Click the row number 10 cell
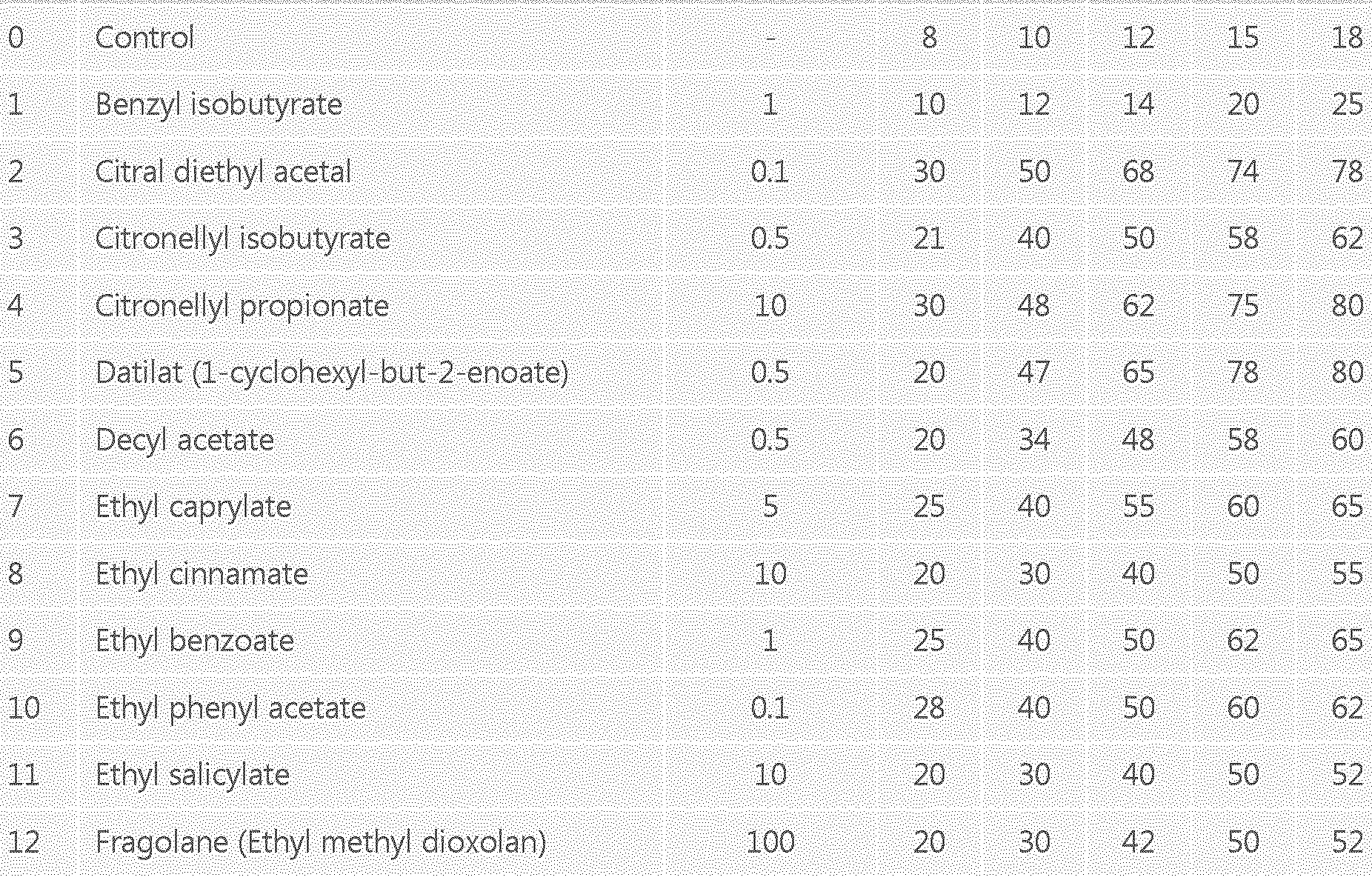 click(x=24, y=708)
